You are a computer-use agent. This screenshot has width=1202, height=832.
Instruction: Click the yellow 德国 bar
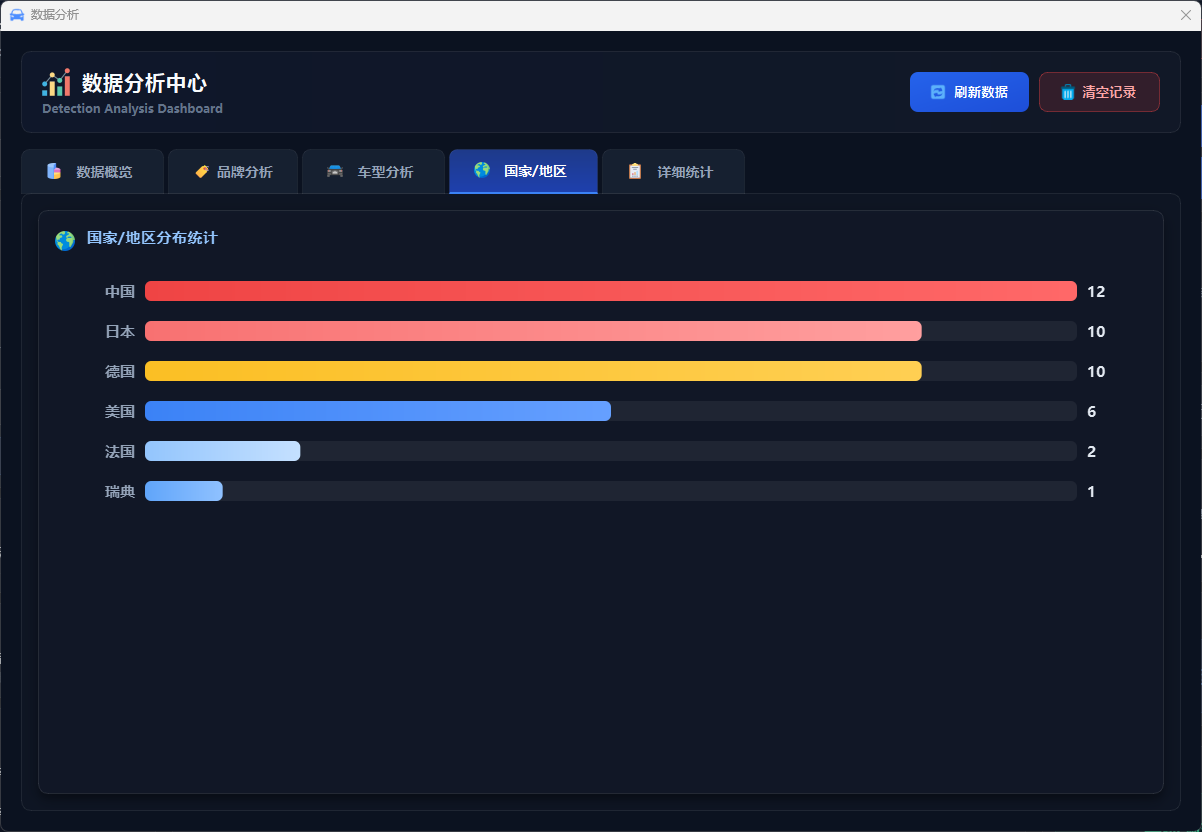[x=533, y=371]
